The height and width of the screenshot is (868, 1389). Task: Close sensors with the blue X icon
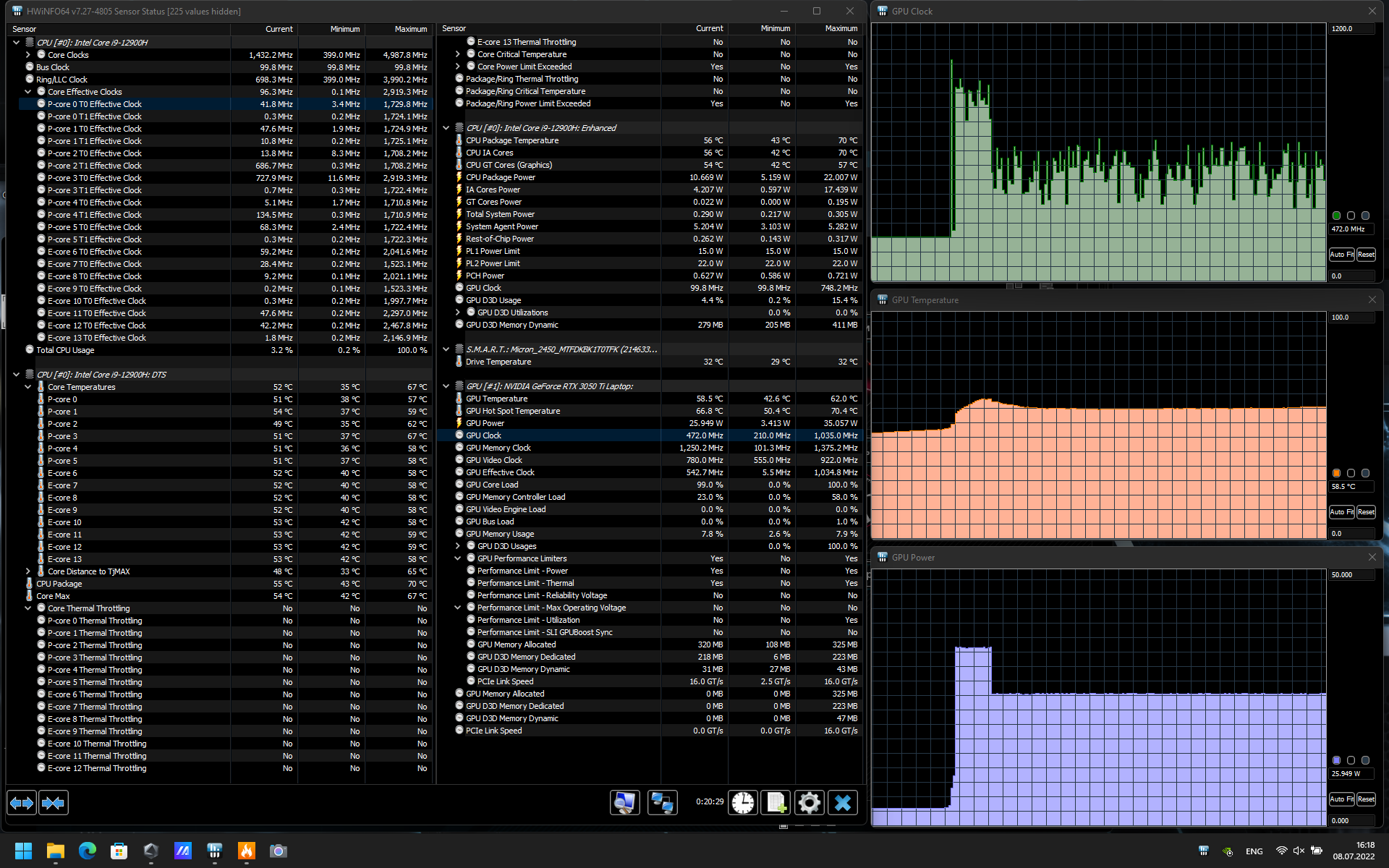coord(842,803)
